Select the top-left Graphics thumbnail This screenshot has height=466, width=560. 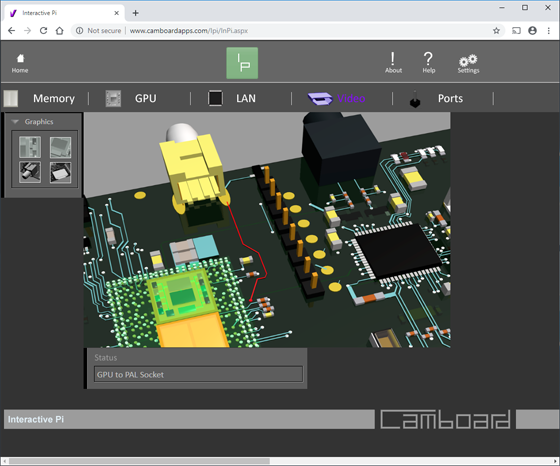(x=30, y=147)
